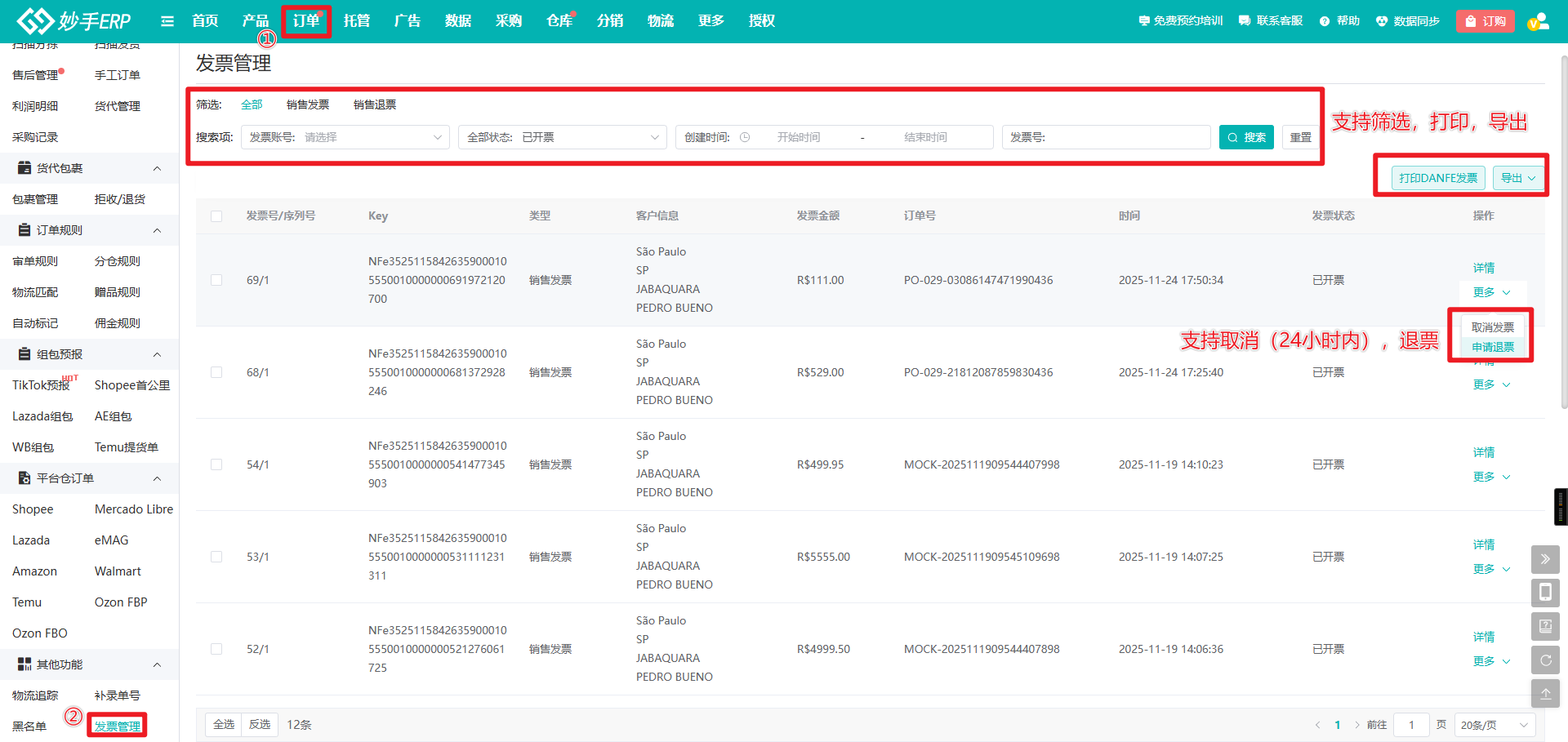
Task: Click the mobile phone floating sidebar icon
Action: coord(1545,592)
